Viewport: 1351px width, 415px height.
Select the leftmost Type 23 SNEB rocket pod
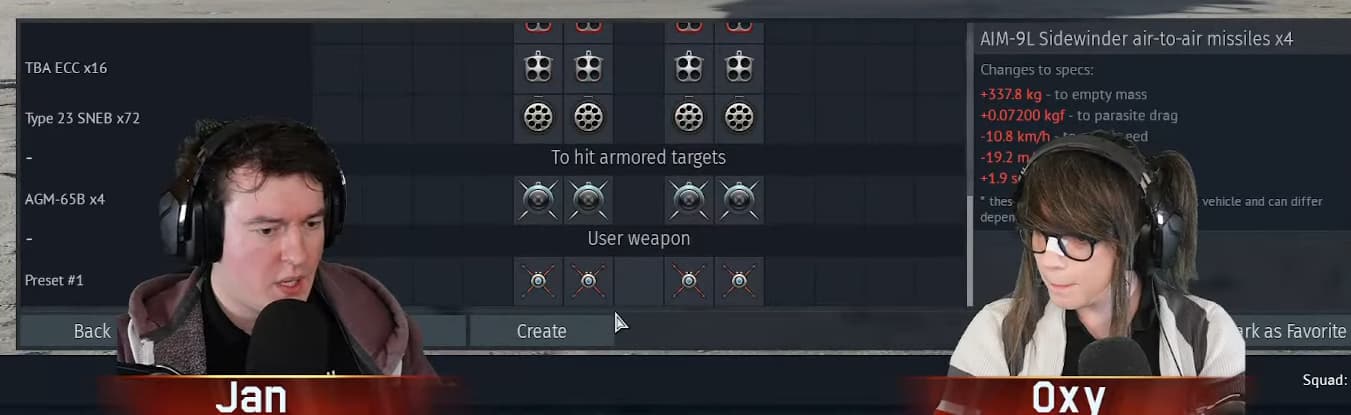click(x=538, y=118)
